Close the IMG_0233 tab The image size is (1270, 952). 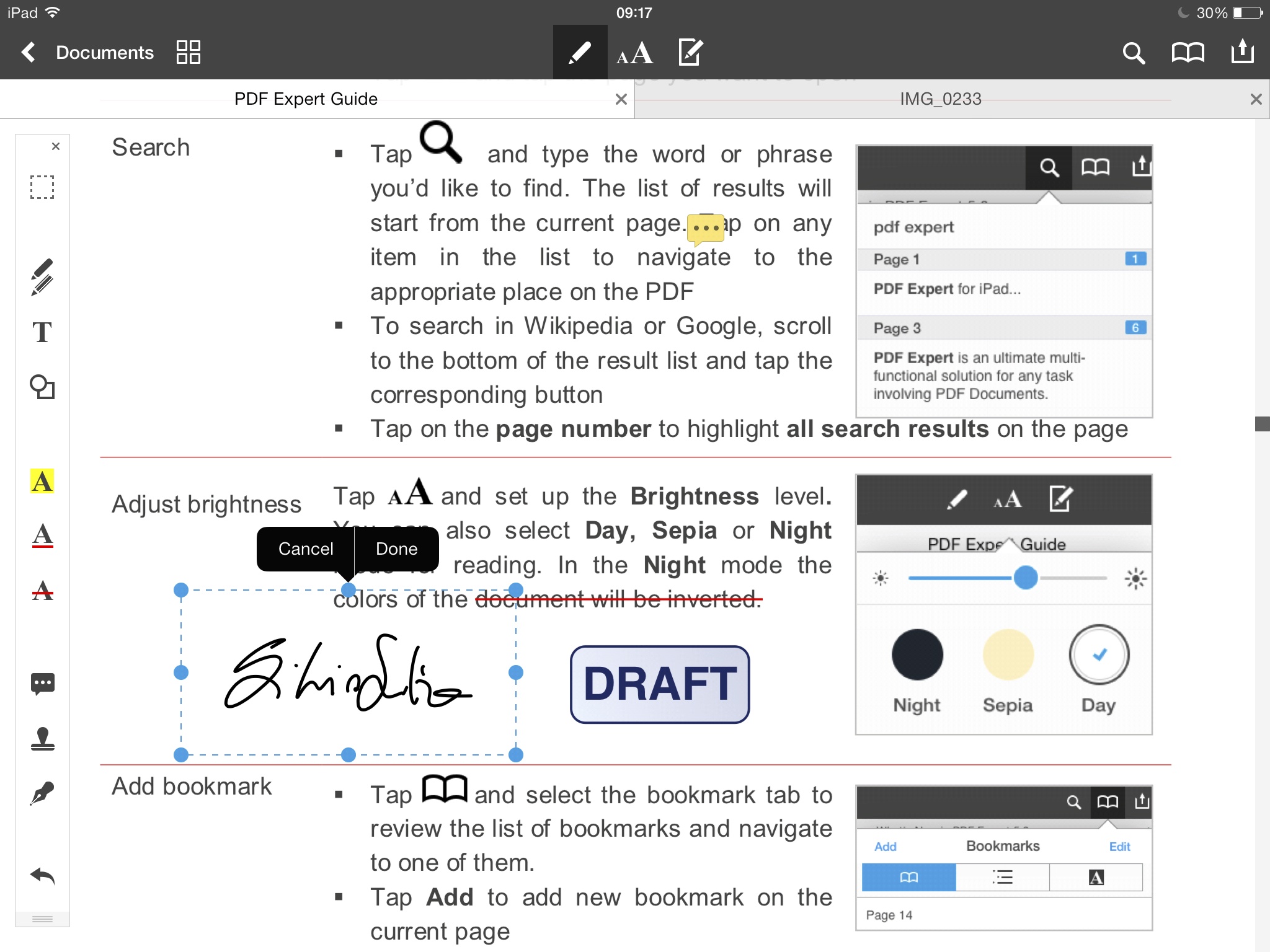1256,99
